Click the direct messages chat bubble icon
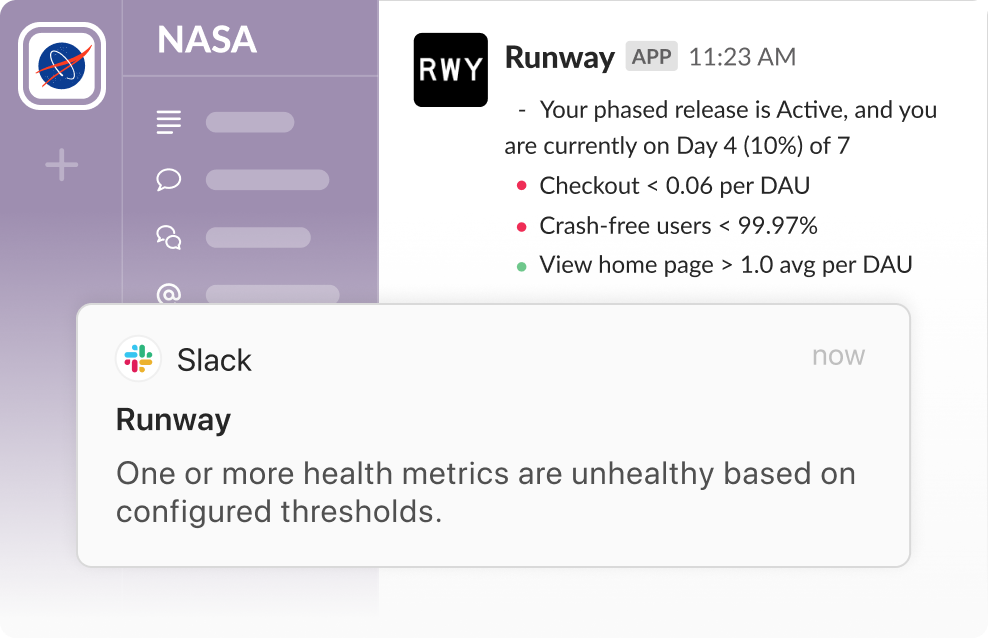 pos(169,180)
